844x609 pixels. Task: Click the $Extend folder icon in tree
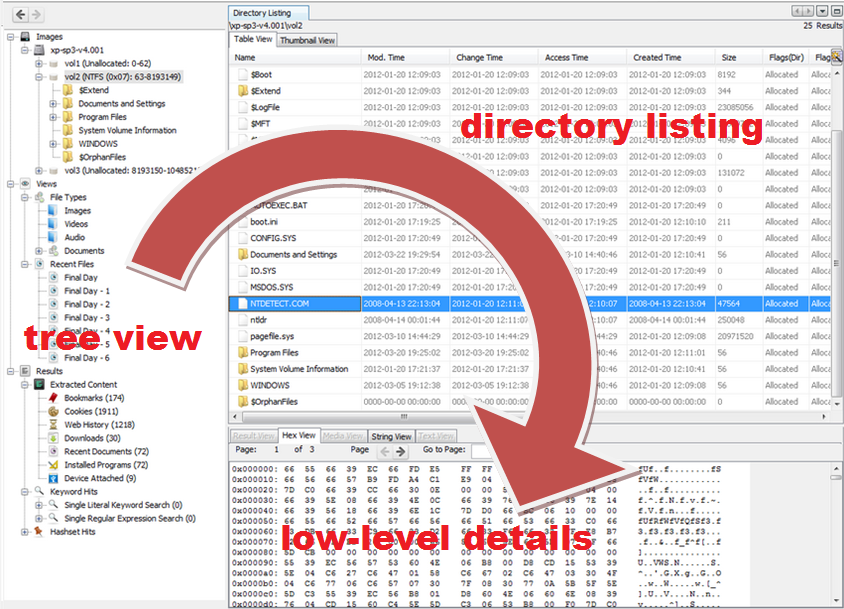click(x=68, y=90)
